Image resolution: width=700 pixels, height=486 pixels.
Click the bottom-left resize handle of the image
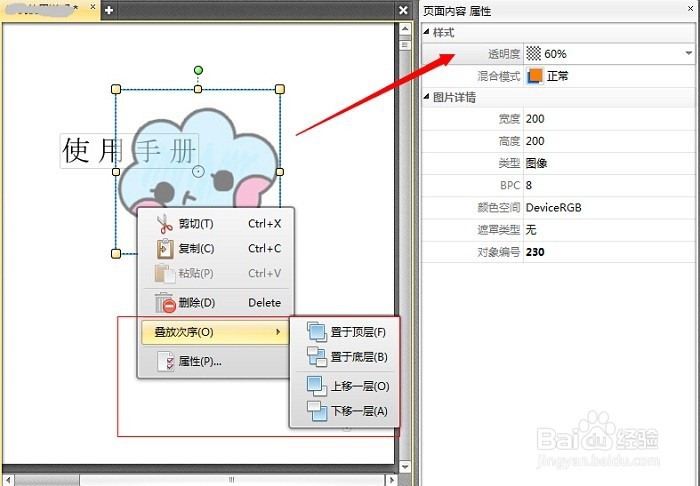(x=116, y=253)
